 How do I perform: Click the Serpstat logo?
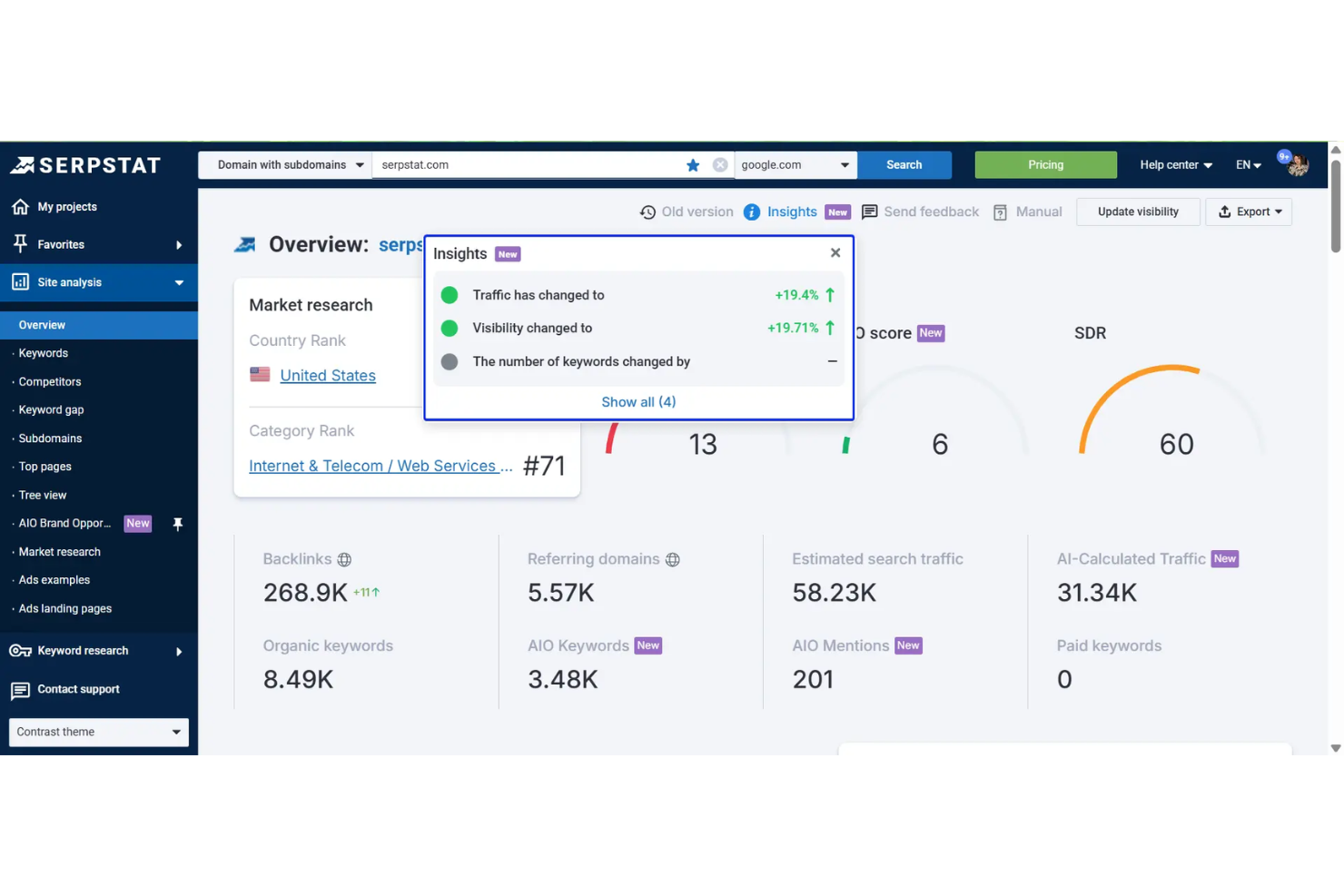[x=86, y=165]
